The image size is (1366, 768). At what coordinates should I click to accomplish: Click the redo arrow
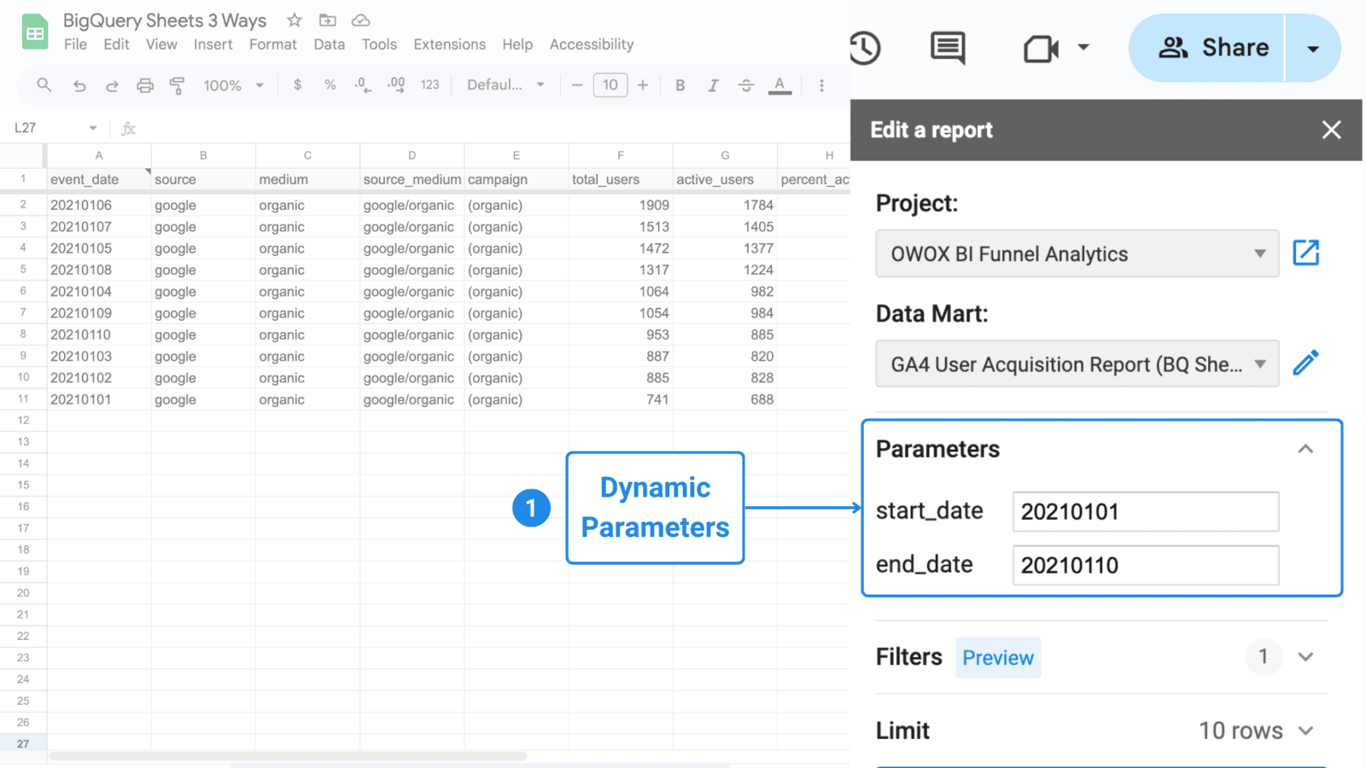(112, 86)
